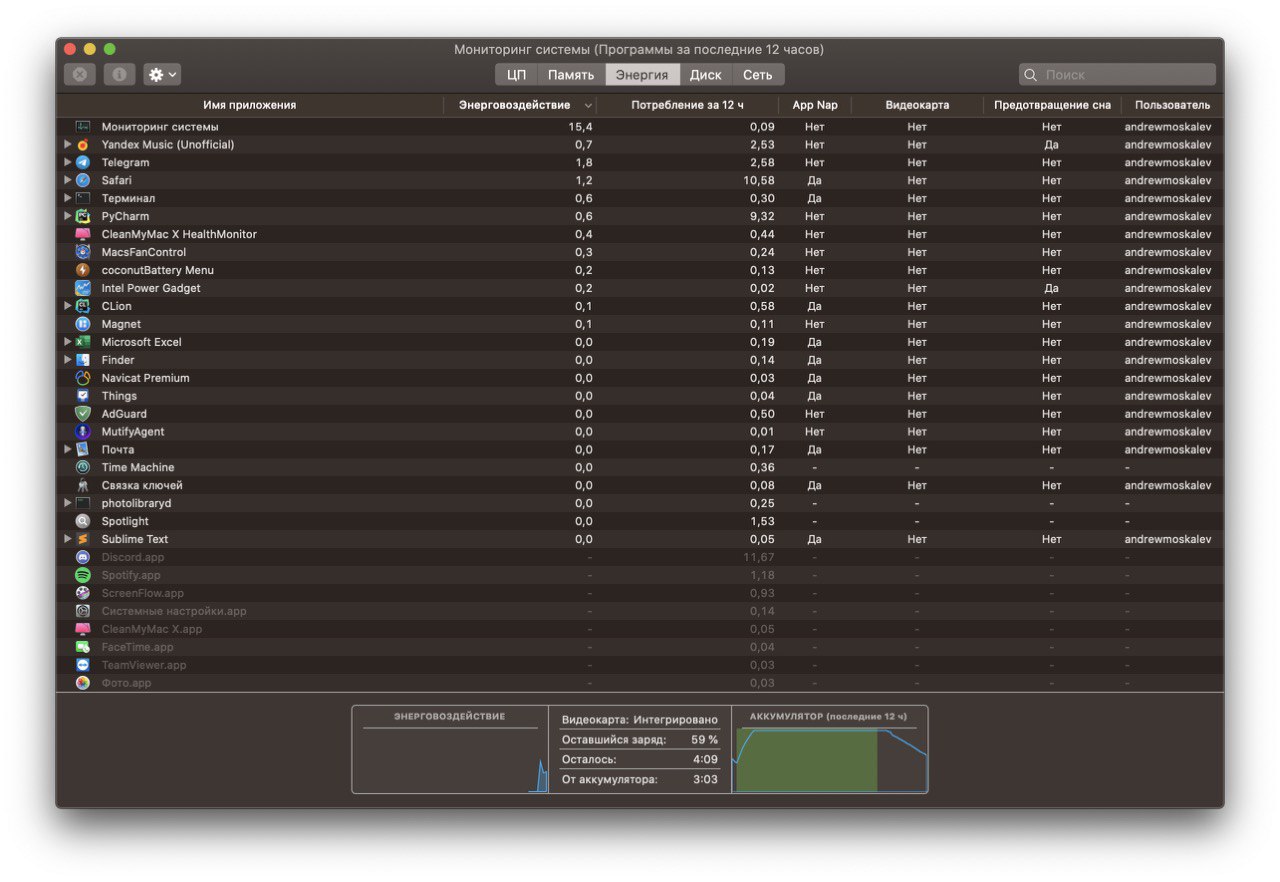Expand the photolibraryd row
This screenshot has height=882, width=1280.
tap(68, 503)
